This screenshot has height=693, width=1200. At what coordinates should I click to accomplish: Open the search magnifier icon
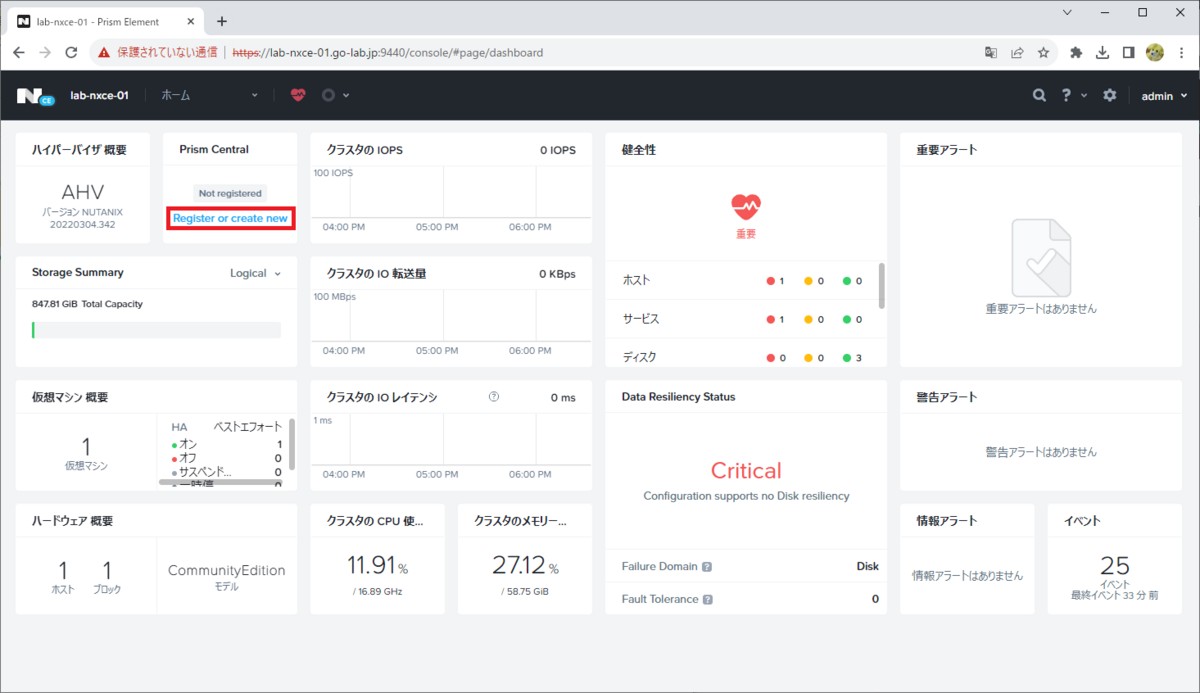pyautogui.click(x=1040, y=95)
